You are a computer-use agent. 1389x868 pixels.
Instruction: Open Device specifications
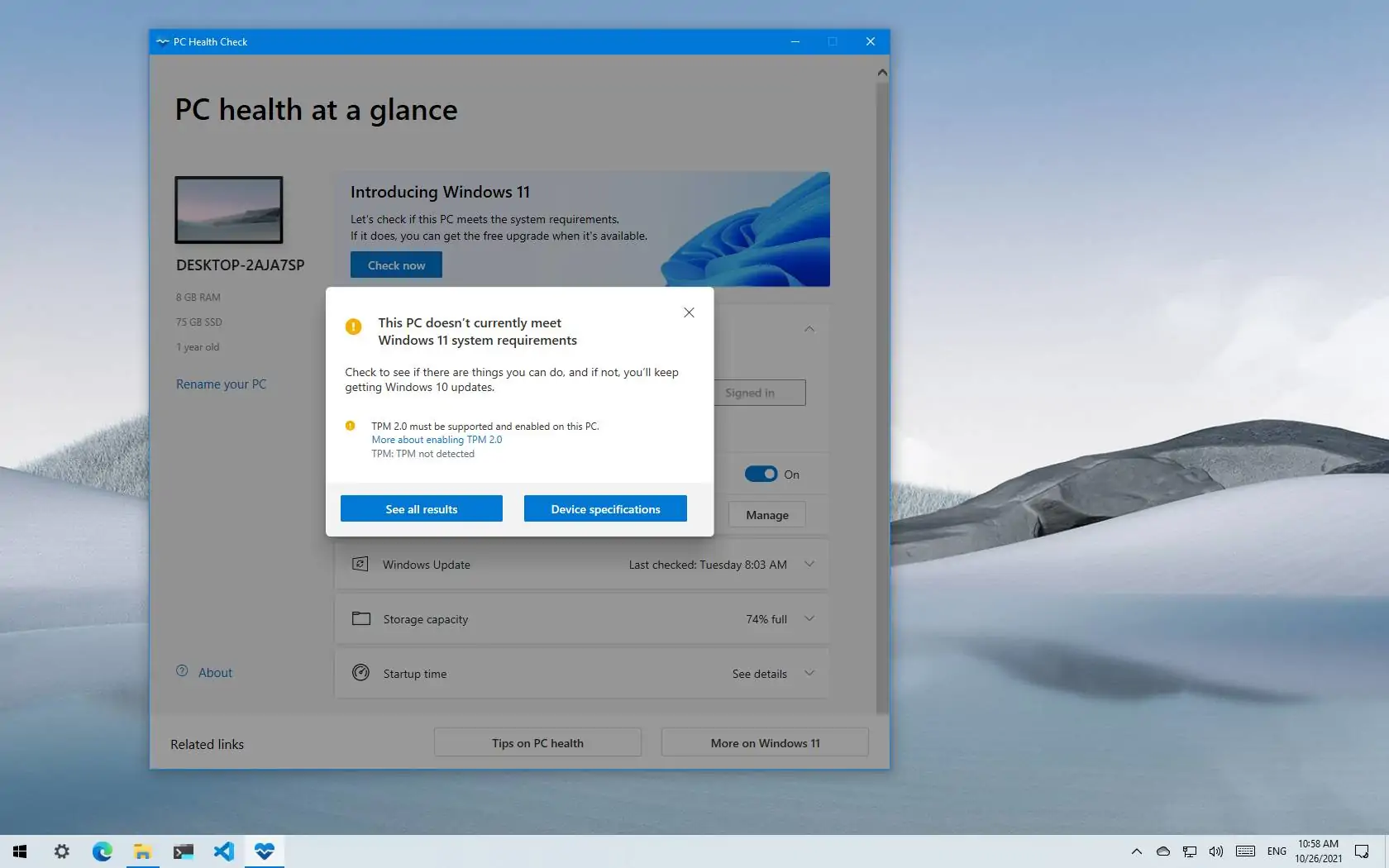click(x=605, y=508)
